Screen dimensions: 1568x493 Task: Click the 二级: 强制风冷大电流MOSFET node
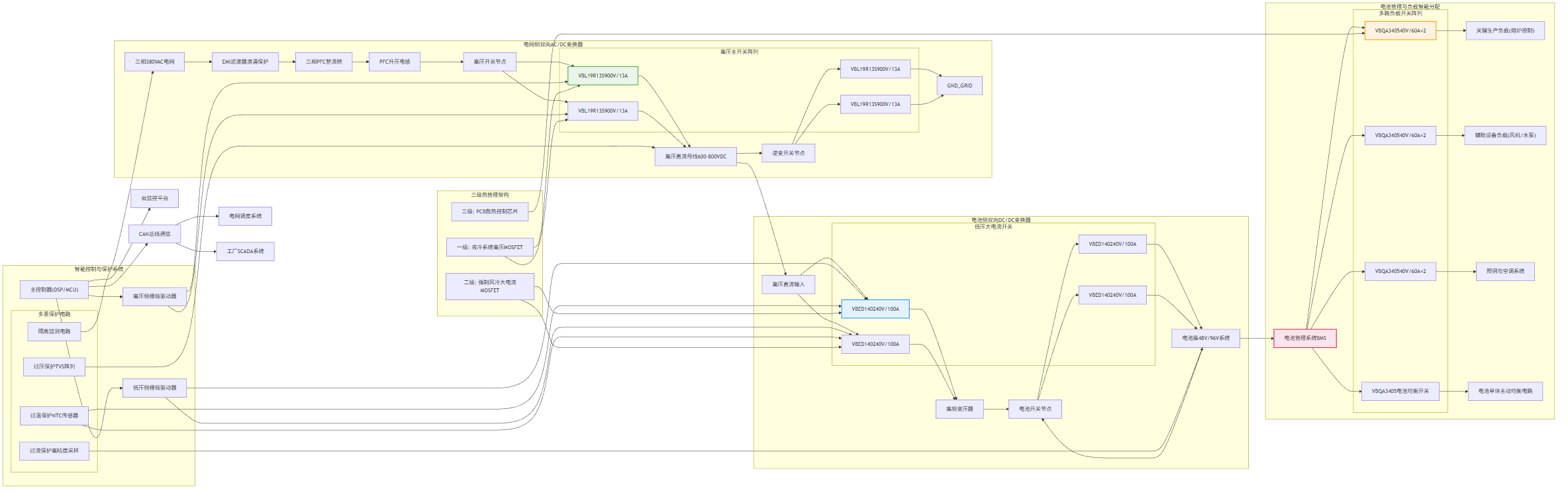click(x=490, y=286)
